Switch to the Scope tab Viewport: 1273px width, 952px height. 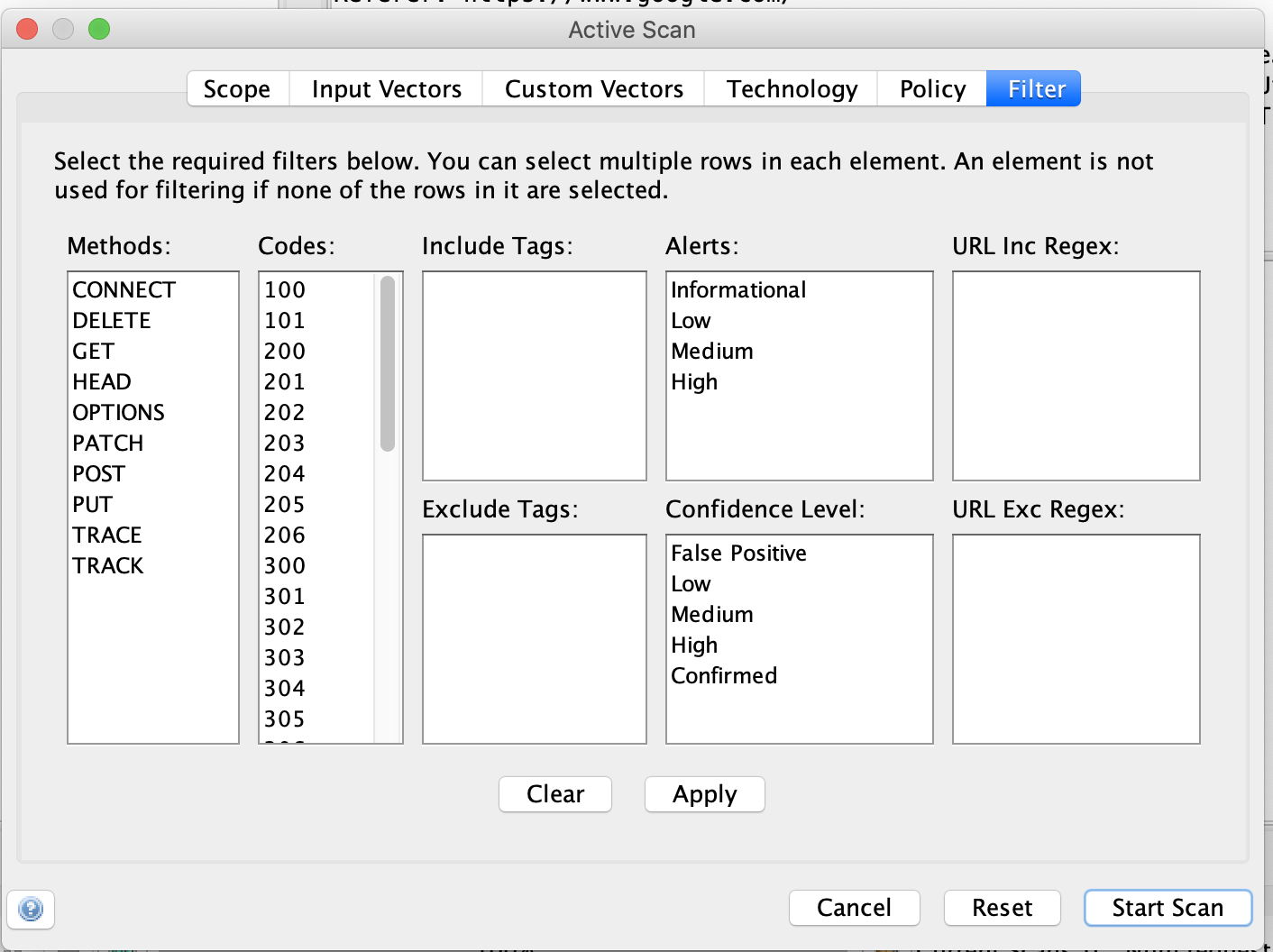pos(237,88)
